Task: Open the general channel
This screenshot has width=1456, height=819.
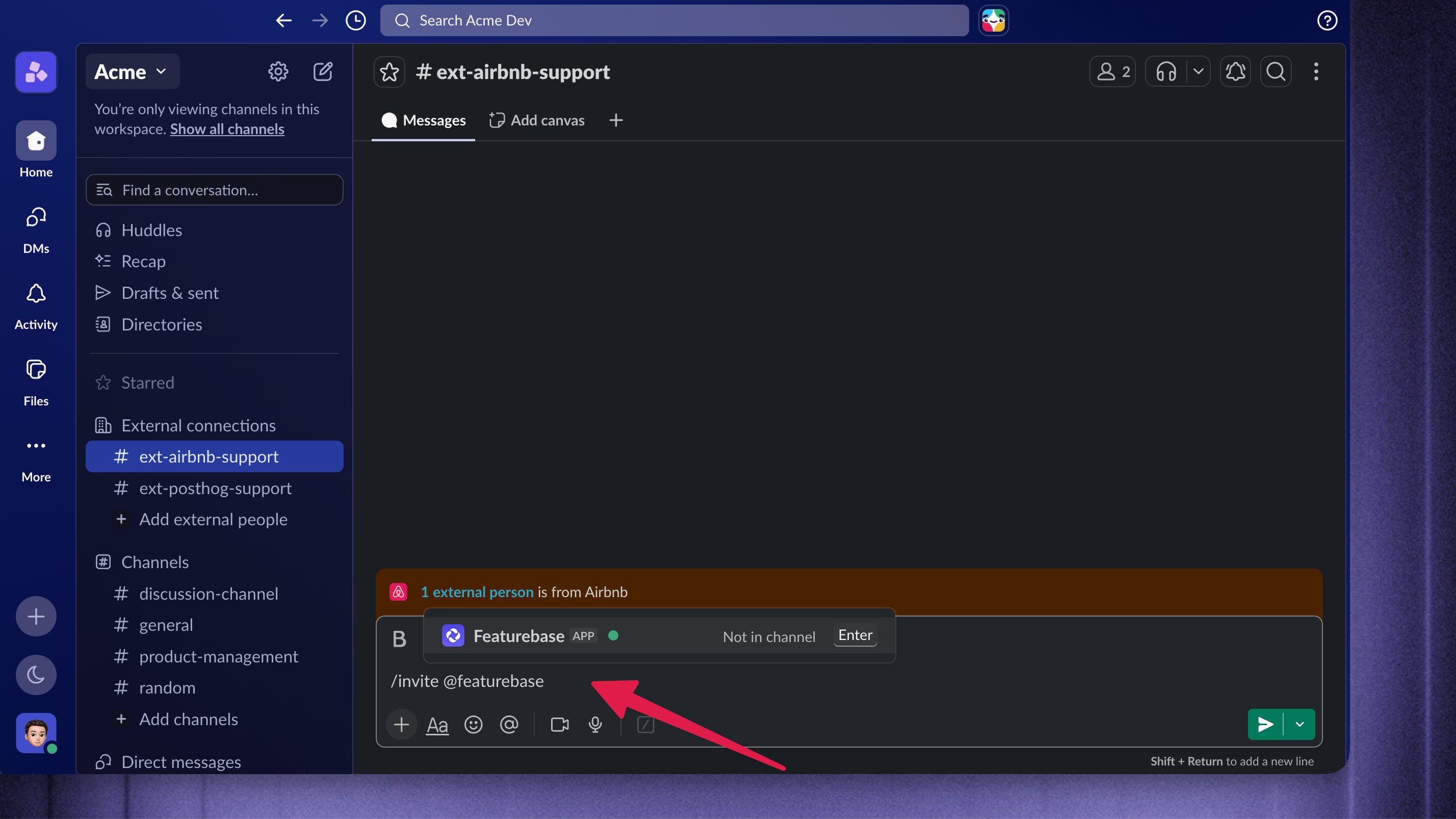Action: (x=214, y=625)
